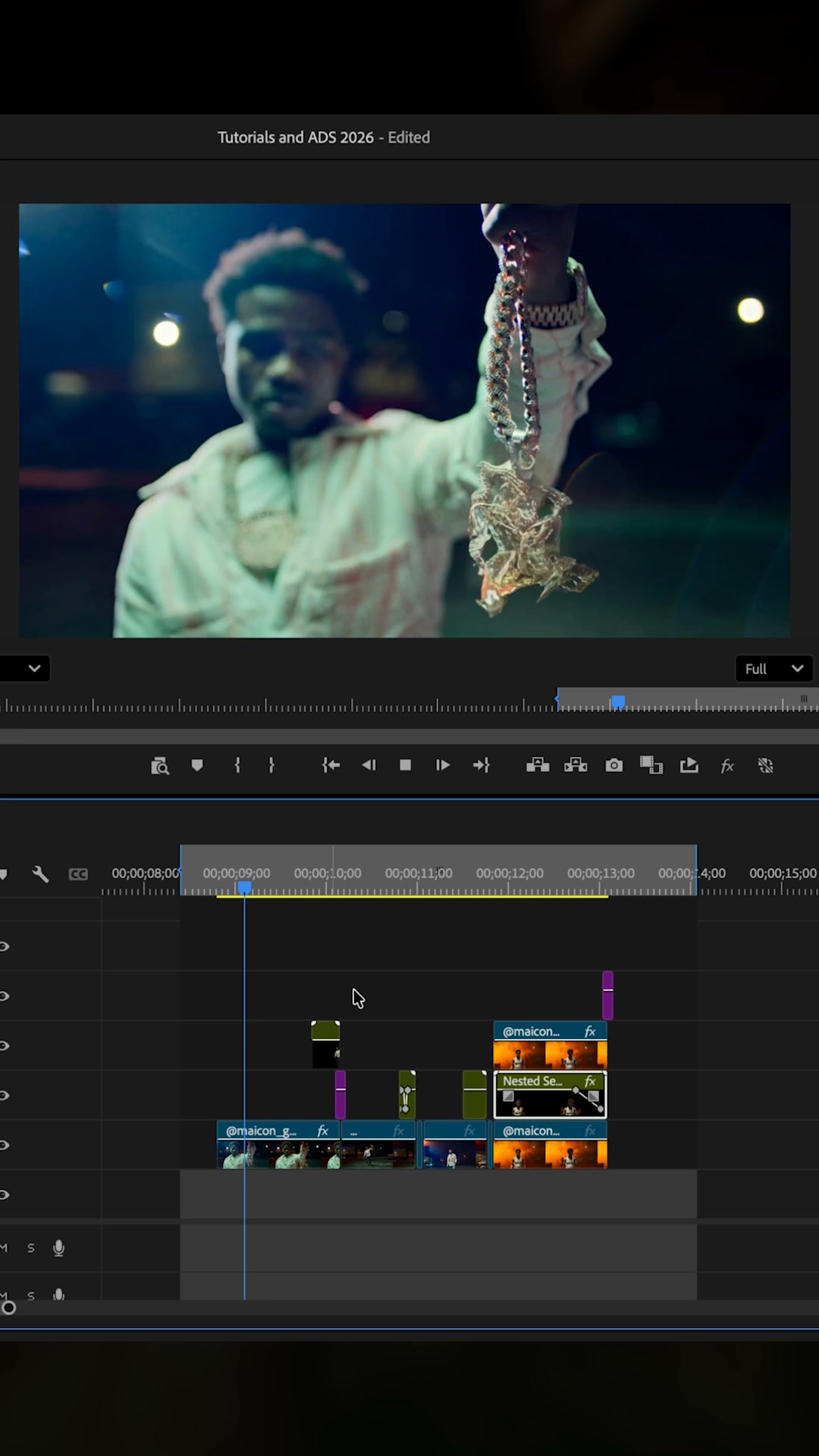Screen dimensions: 819x1456
Task: Click the CC captions track icon
Action: click(x=78, y=874)
